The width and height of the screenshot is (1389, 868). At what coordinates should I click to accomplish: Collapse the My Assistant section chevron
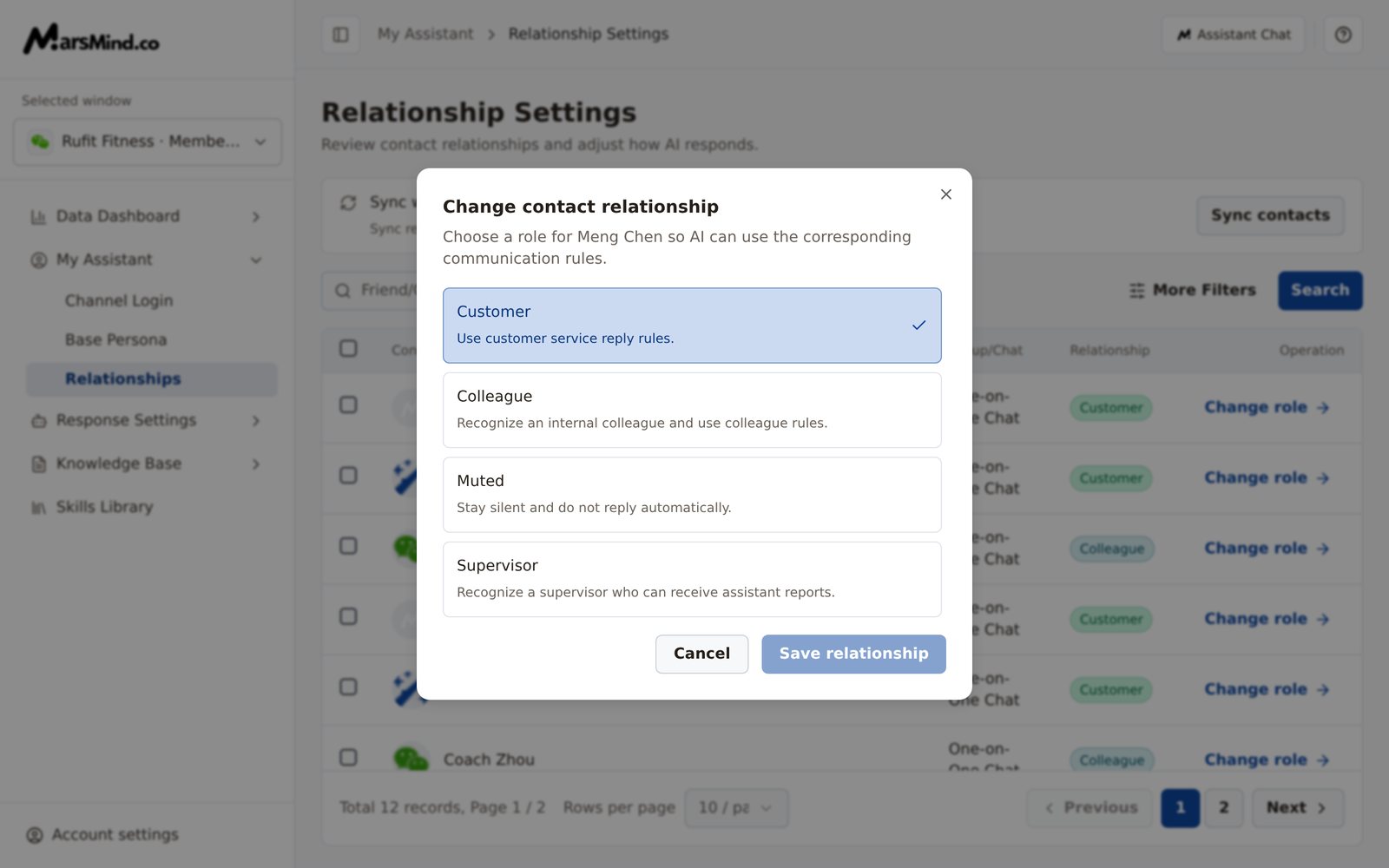[x=256, y=260]
